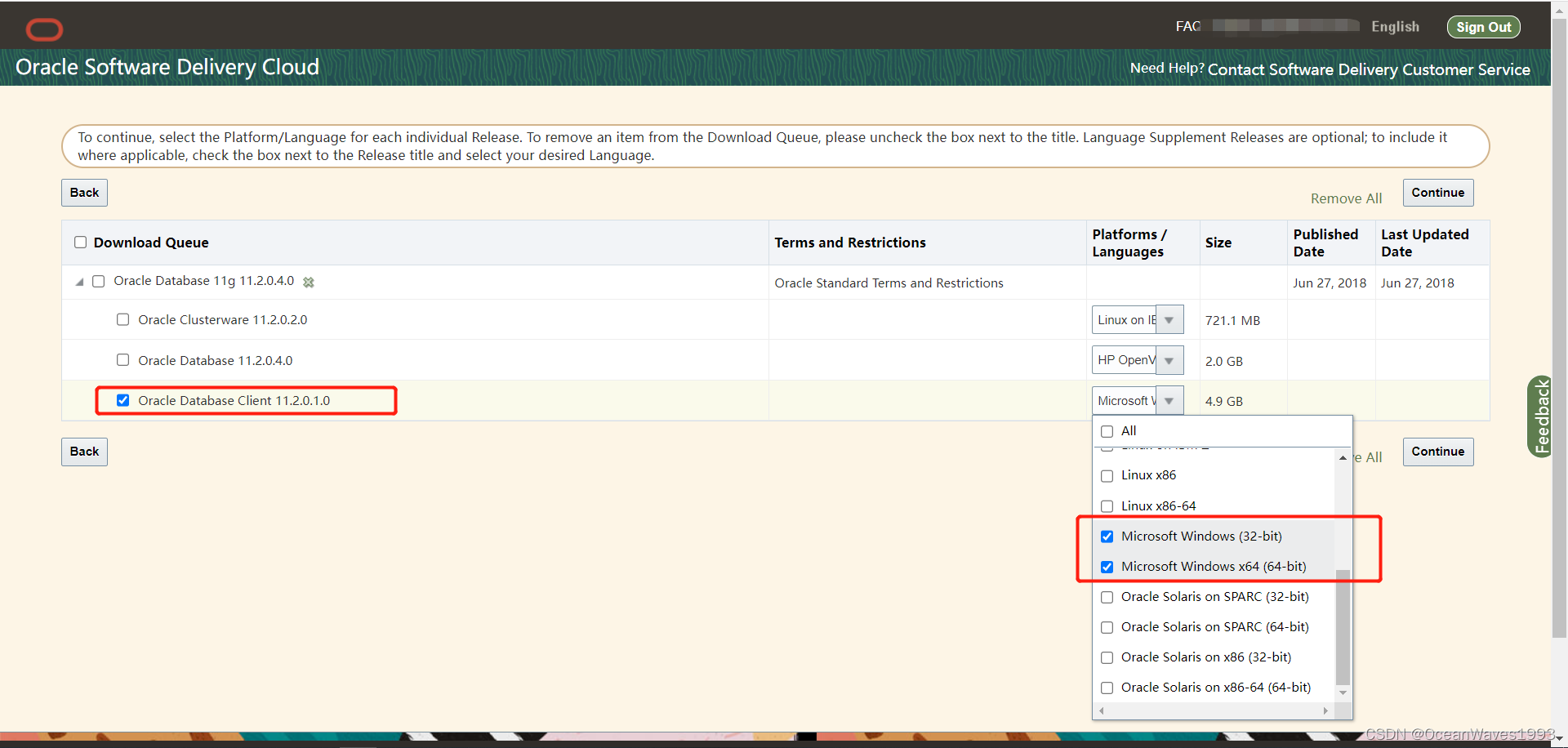Screen dimensions: 1568x748
Task: Check Oracle Solaris on SPARC (32-bit)
Action: (x=1107, y=597)
